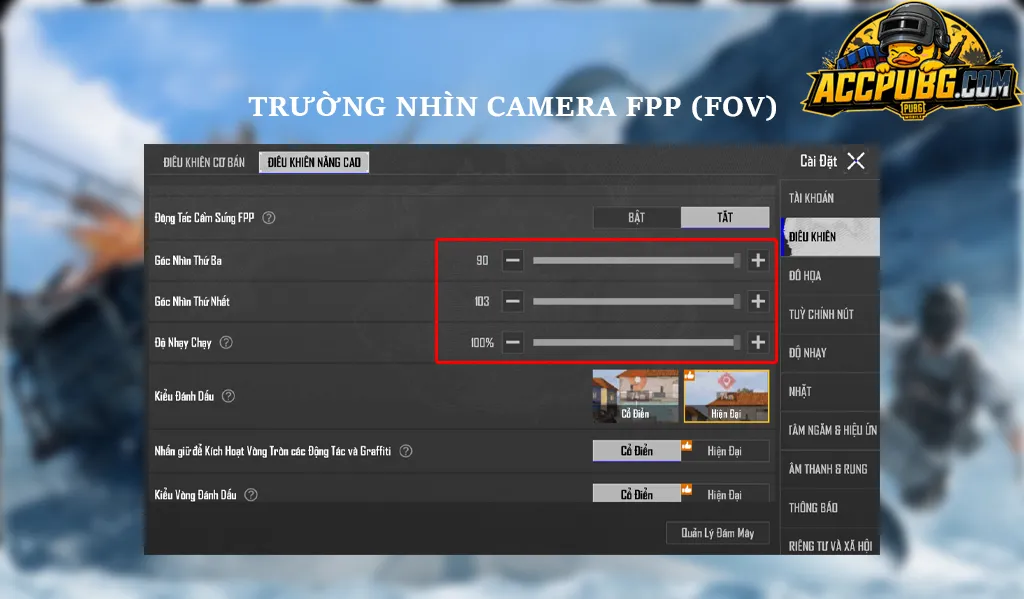
Task: Decrease Góc Nhìn Thứ Nhất with minus button
Action: 513,301
